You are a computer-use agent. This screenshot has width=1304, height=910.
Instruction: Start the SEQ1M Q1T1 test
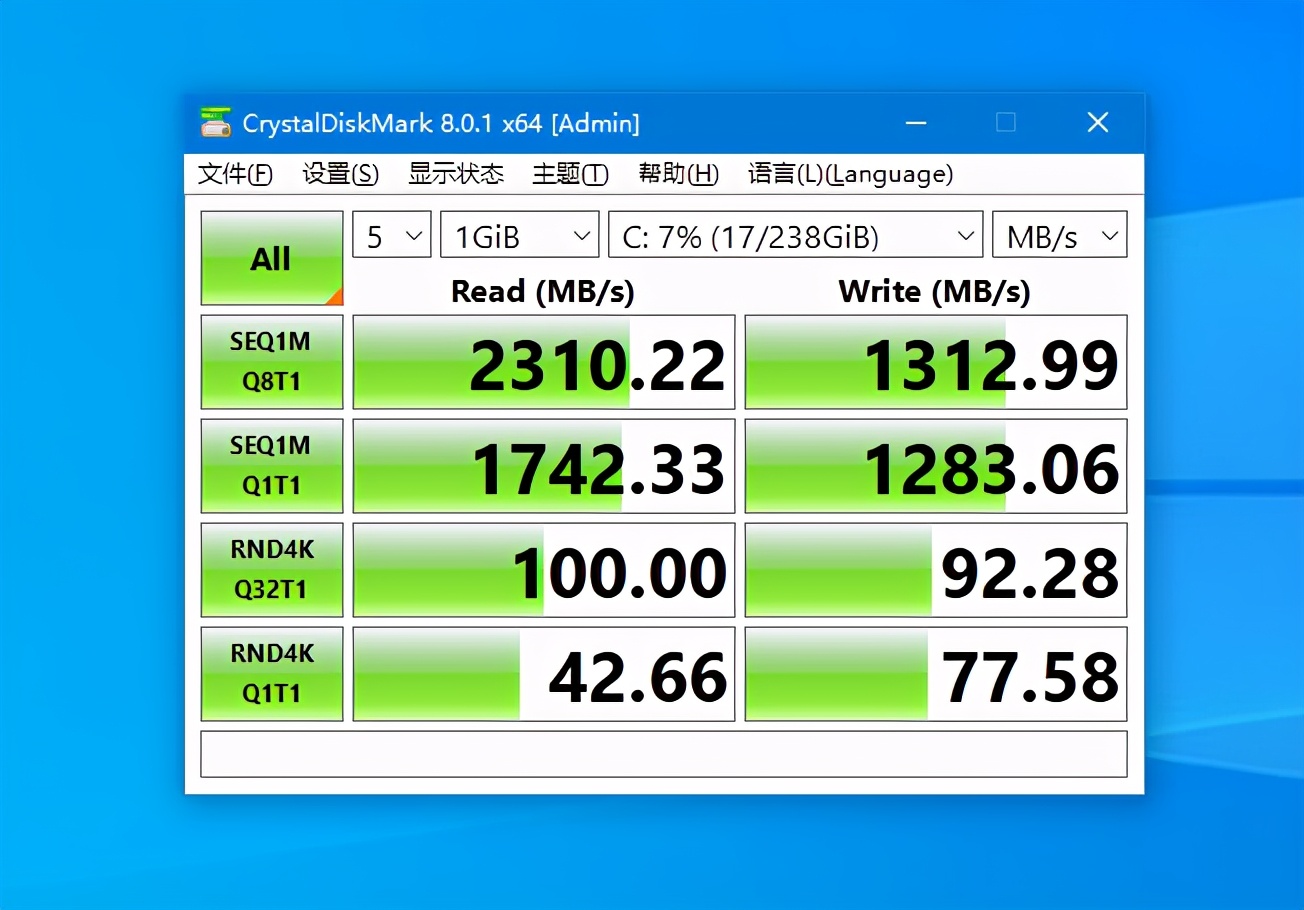(x=272, y=466)
